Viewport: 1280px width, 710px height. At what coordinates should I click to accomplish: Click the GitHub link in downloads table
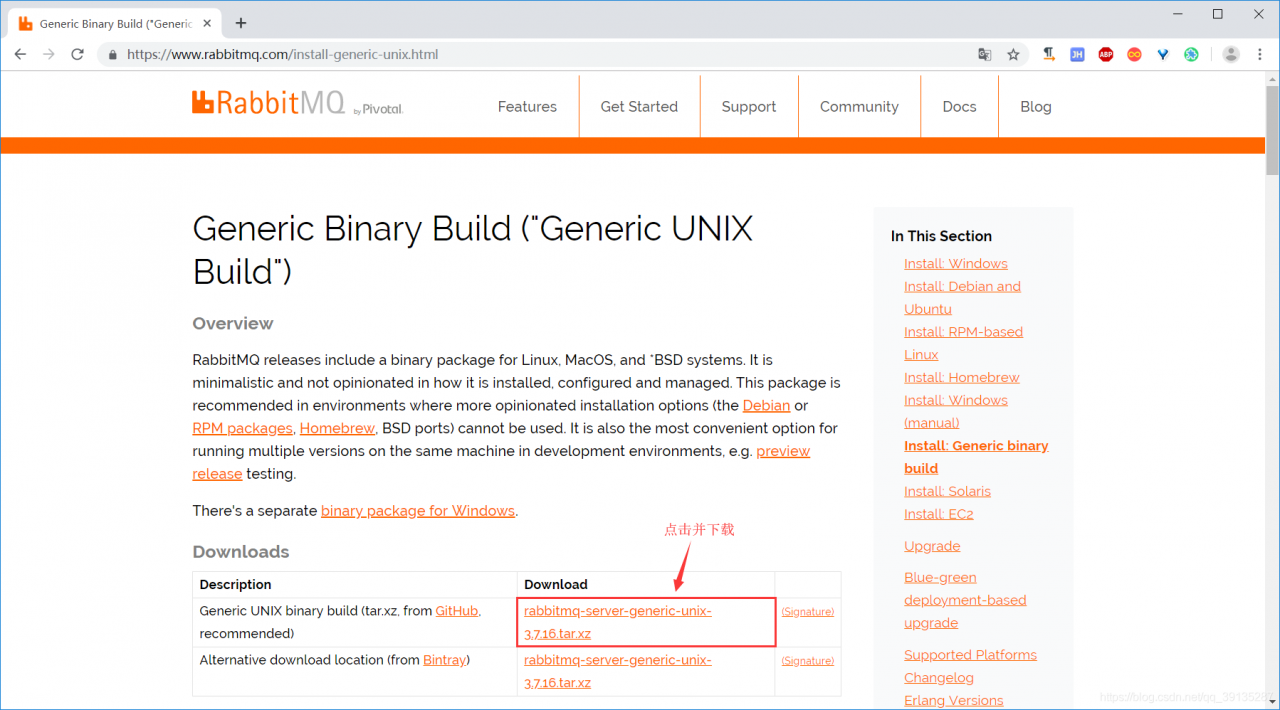pos(457,610)
